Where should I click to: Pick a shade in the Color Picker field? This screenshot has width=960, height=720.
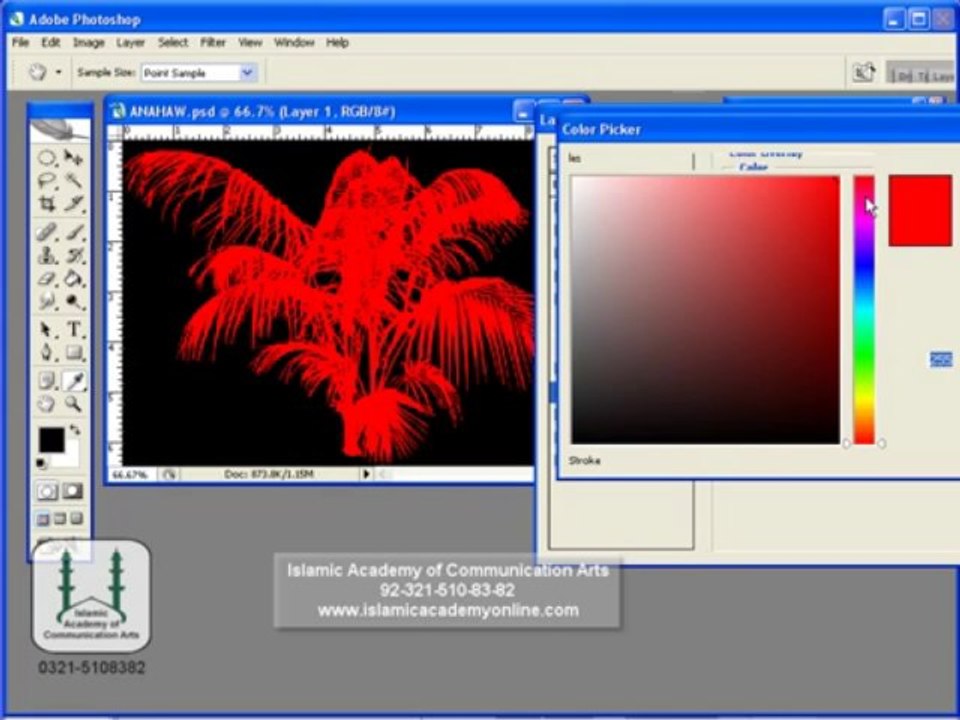tap(705, 310)
